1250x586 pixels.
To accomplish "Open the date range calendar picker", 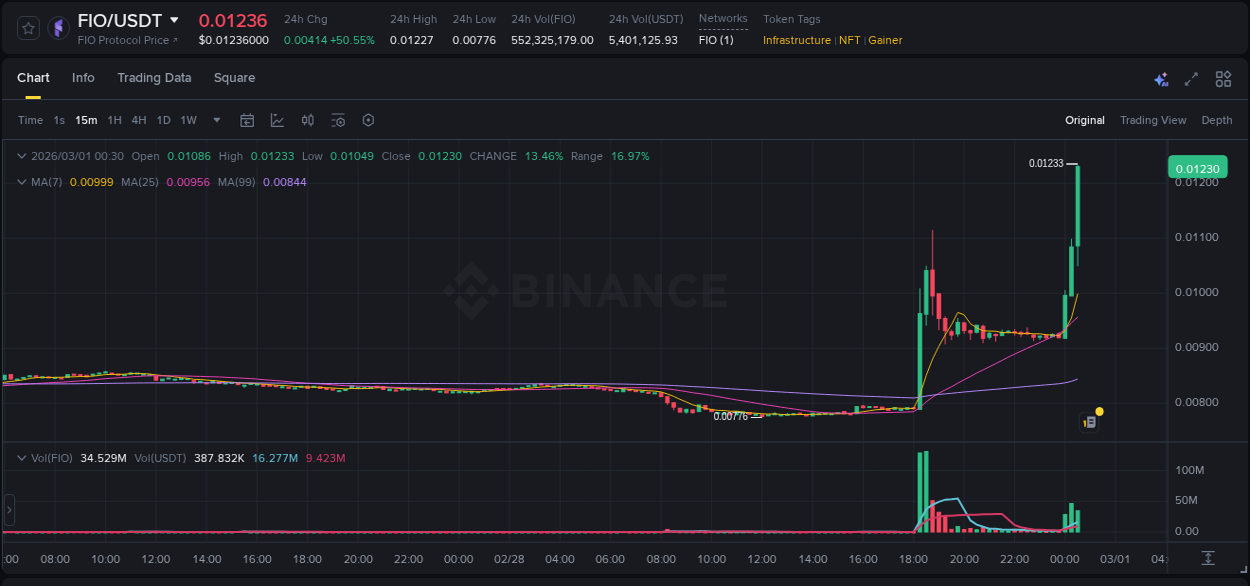I will coord(247,120).
